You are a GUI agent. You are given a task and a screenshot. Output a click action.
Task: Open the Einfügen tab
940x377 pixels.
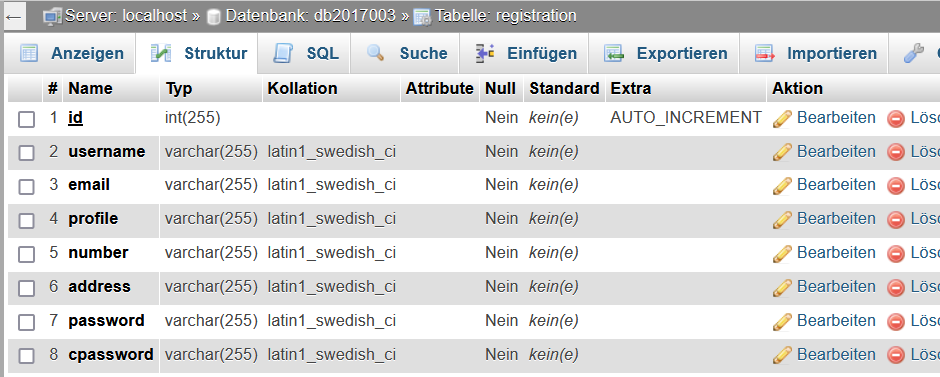[x=525, y=53]
